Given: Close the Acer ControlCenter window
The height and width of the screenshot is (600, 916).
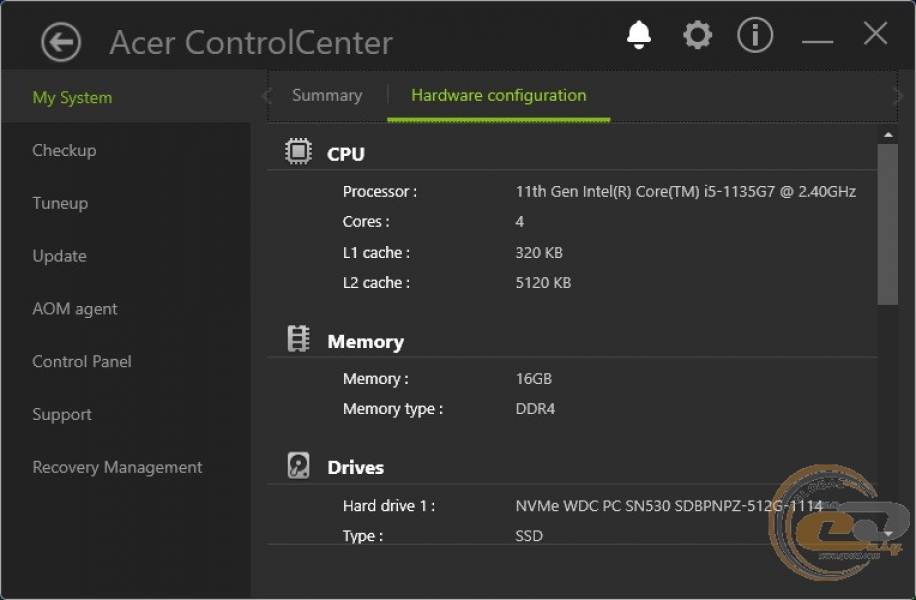Looking at the screenshot, I should pyautogui.click(x=875, y=33).
